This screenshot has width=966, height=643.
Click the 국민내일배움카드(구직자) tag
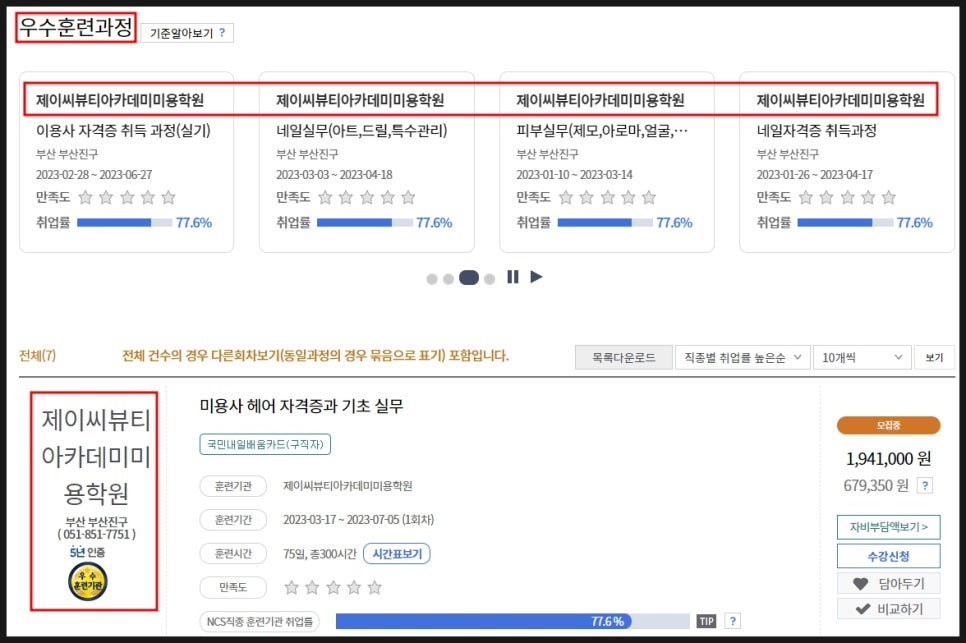(265, 444)
